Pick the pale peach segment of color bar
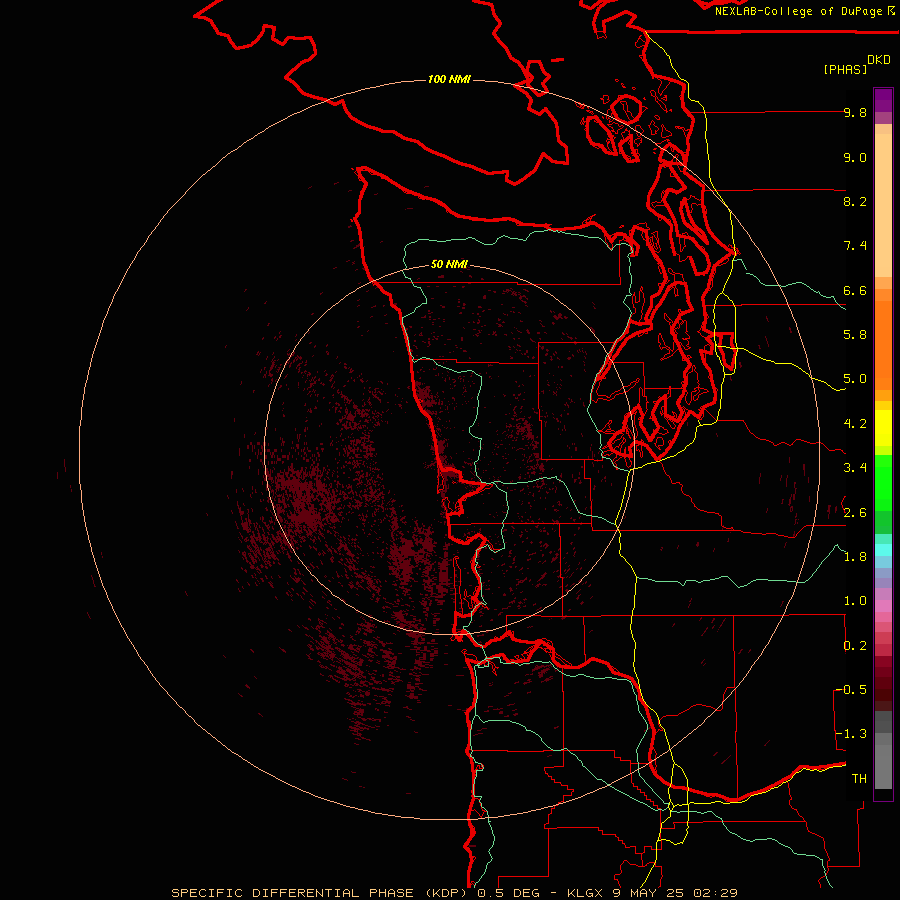The height and width of the screenshot is (900, 900). [x=883, y=205]
